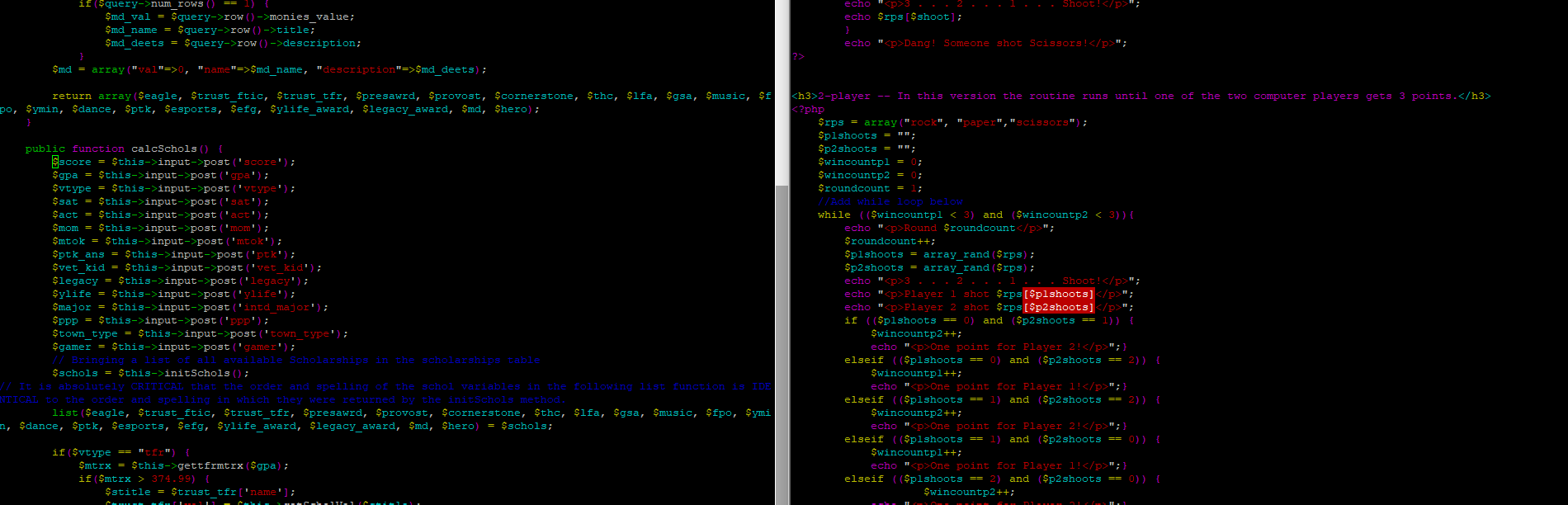Click the 'Dang! Someone shot Scissors!' echo line
The height and width of the screenshot is (505, 1568).
[x=985, y=43]
